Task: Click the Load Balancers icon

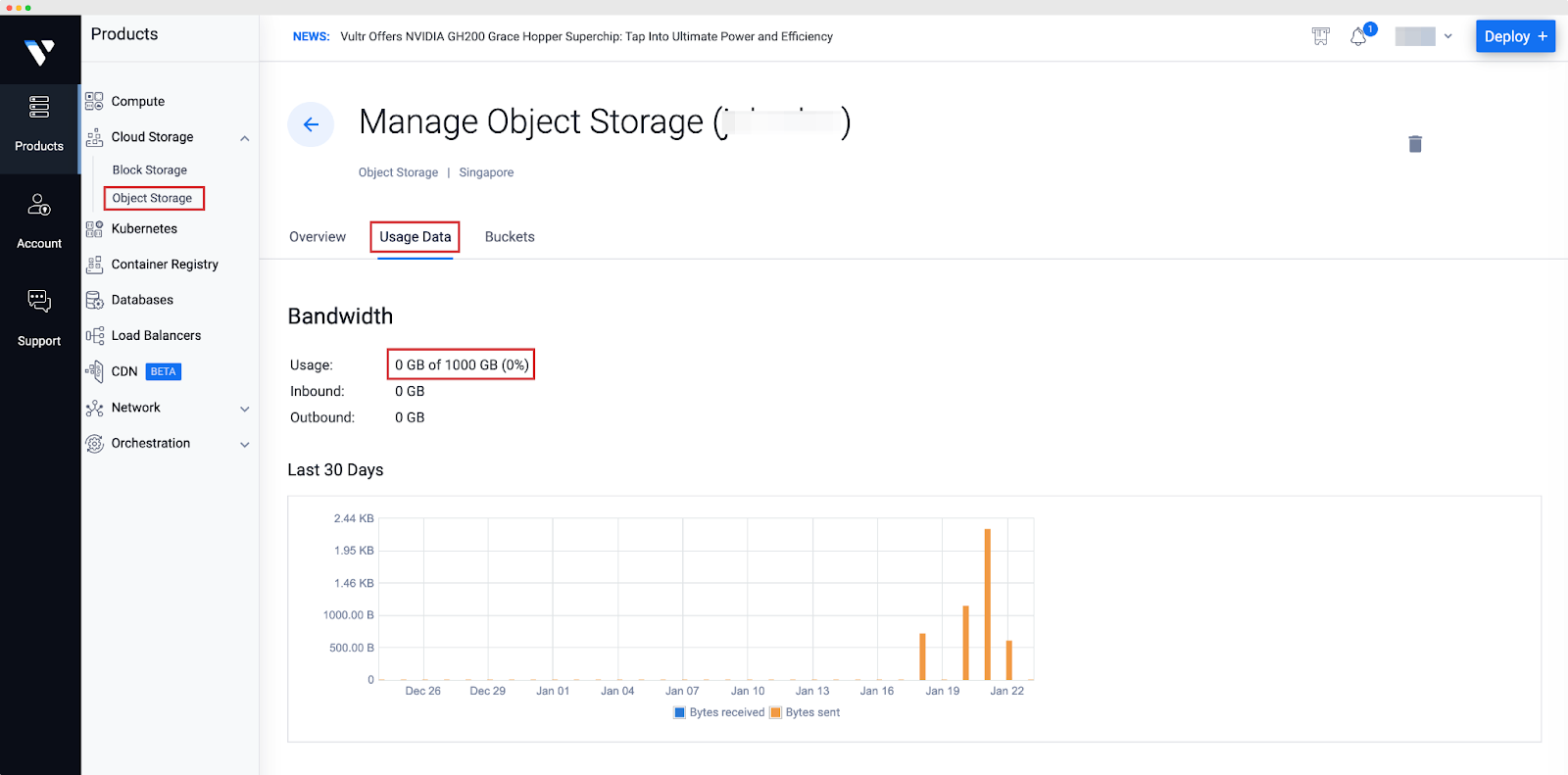Action: pos(94,336)
